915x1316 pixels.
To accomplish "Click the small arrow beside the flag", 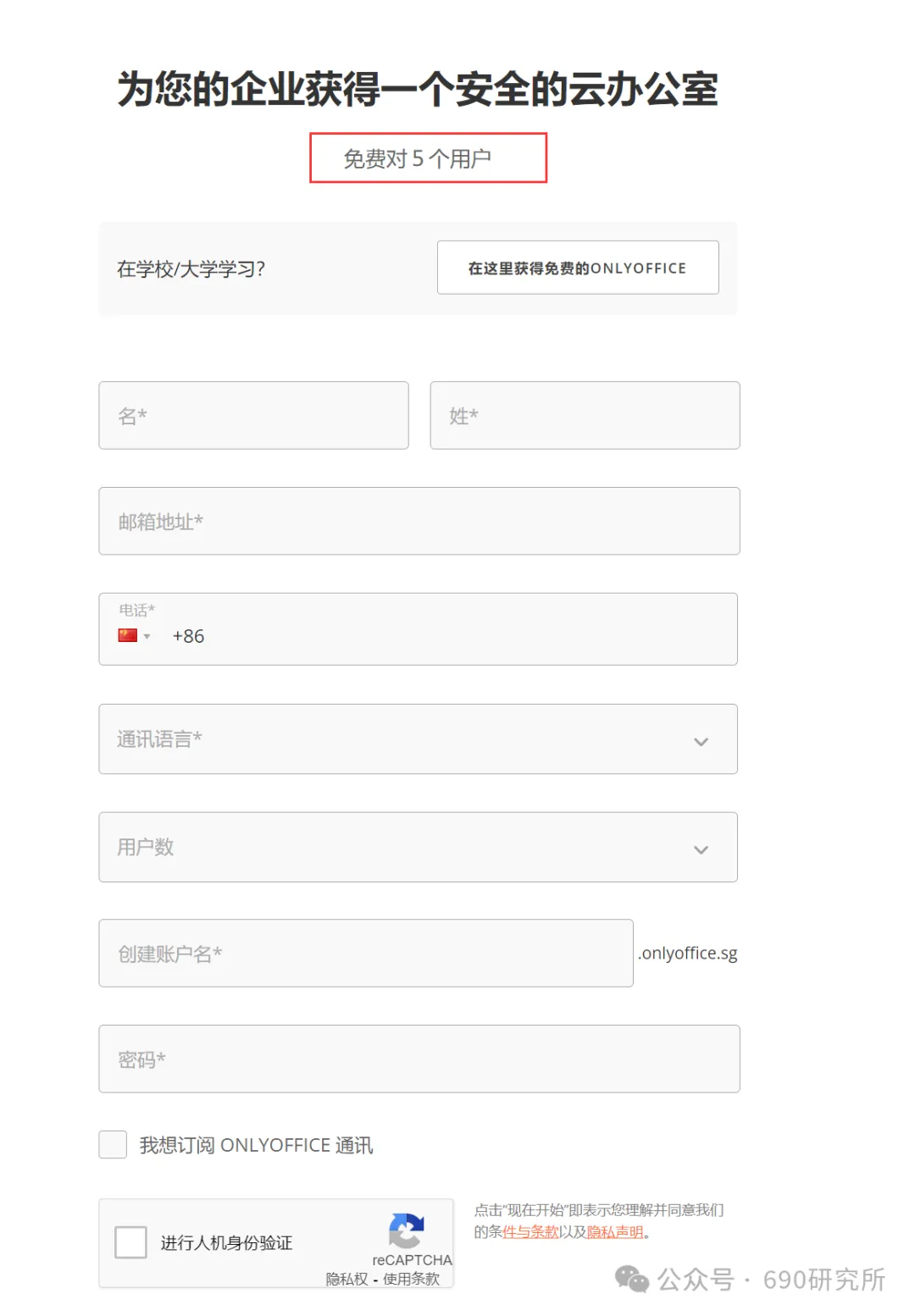I will 147,637.
